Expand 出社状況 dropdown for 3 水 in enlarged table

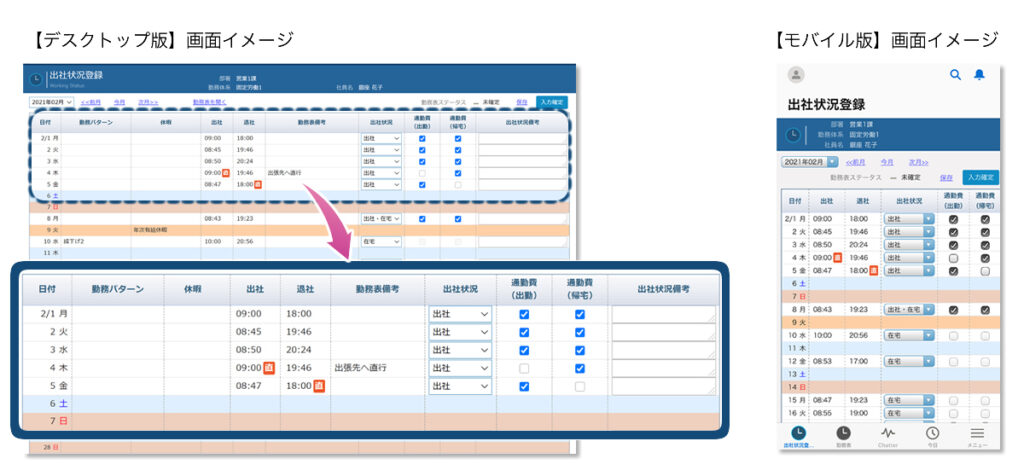[x=460, y=350]
